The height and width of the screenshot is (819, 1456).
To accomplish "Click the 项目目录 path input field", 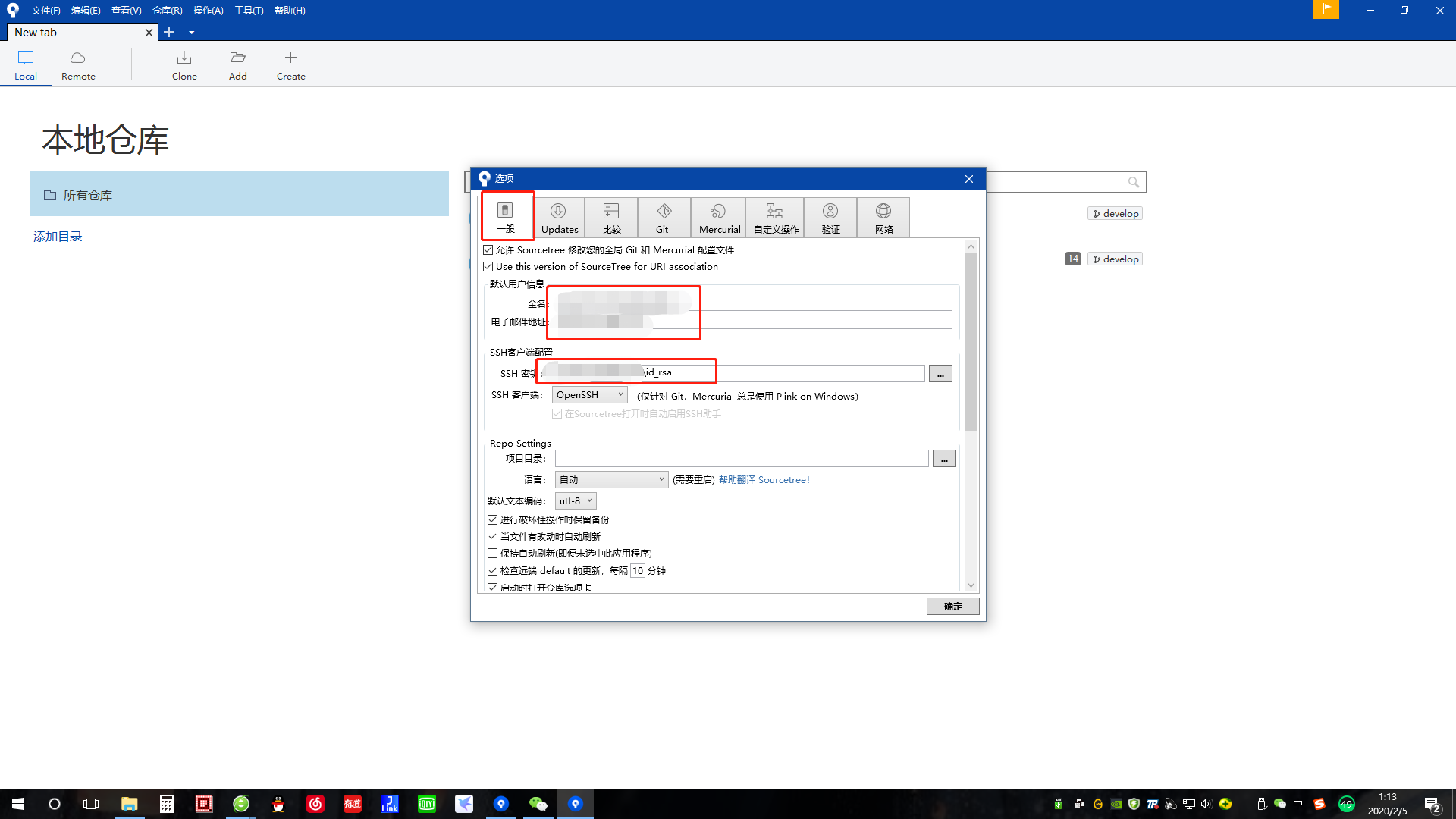I will 742,459.
